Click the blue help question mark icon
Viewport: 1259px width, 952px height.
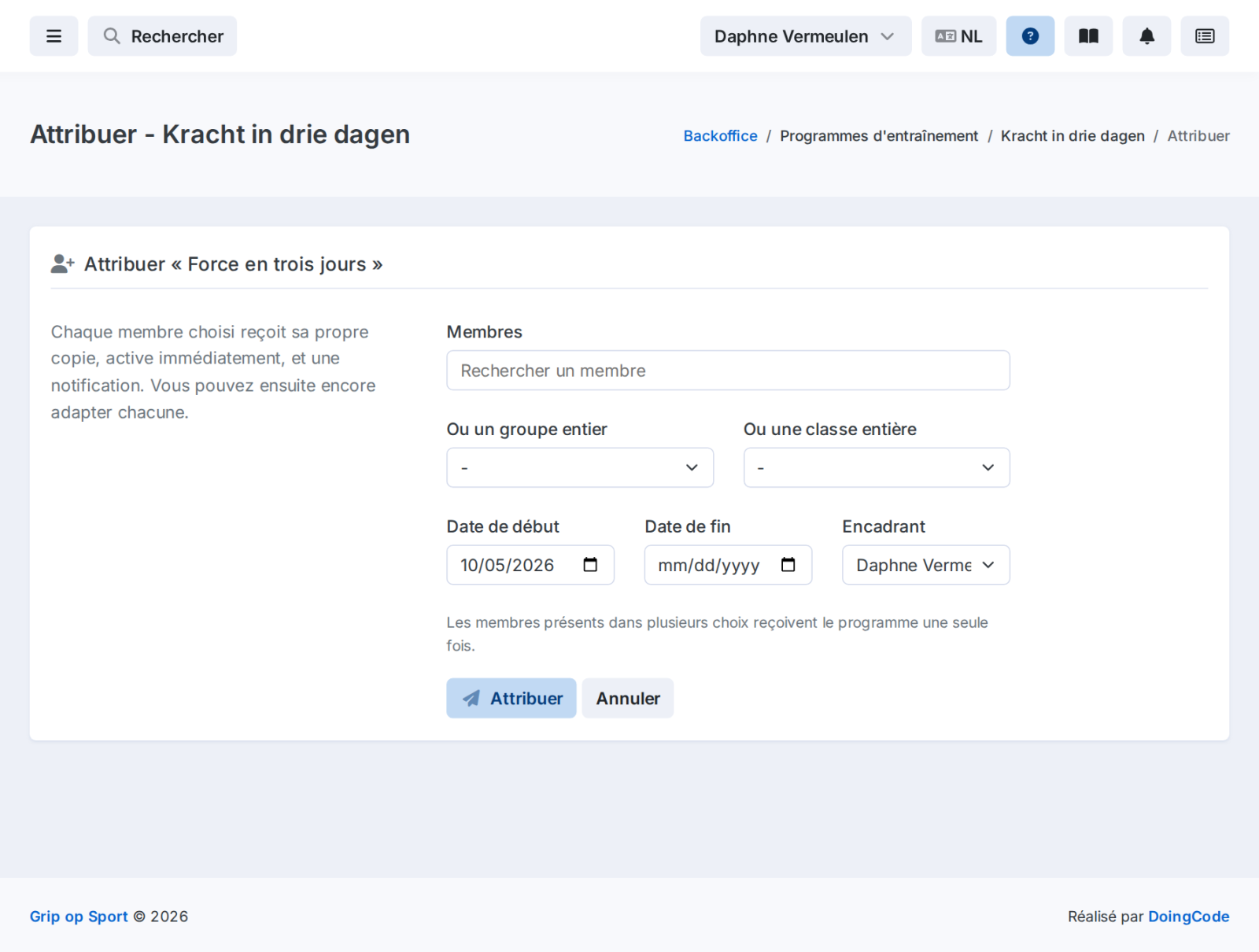pyautogui.click(x=1030, y=36)
